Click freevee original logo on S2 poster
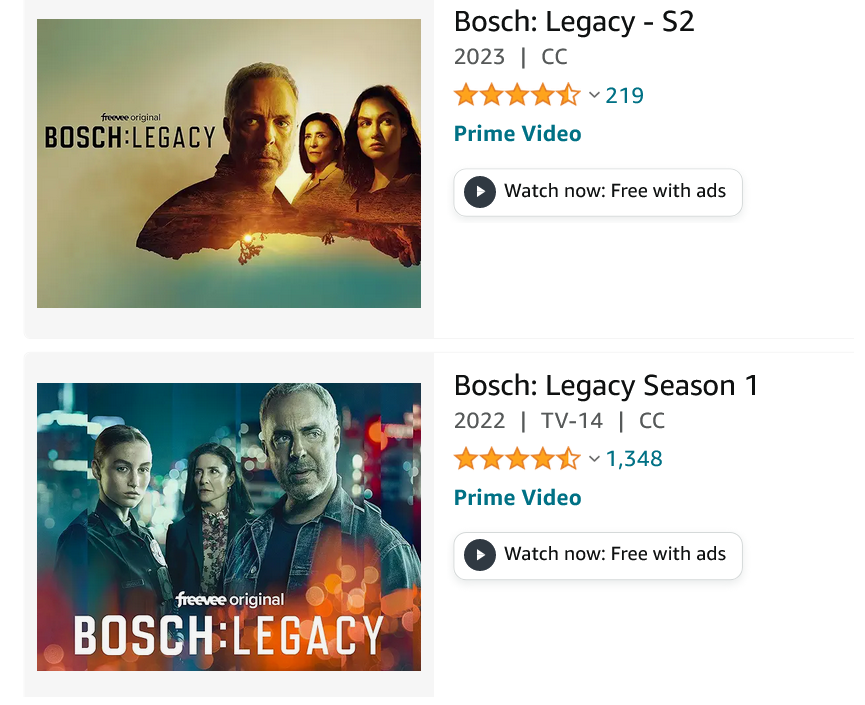Screen dimensions: 865x705 [131, 118]
